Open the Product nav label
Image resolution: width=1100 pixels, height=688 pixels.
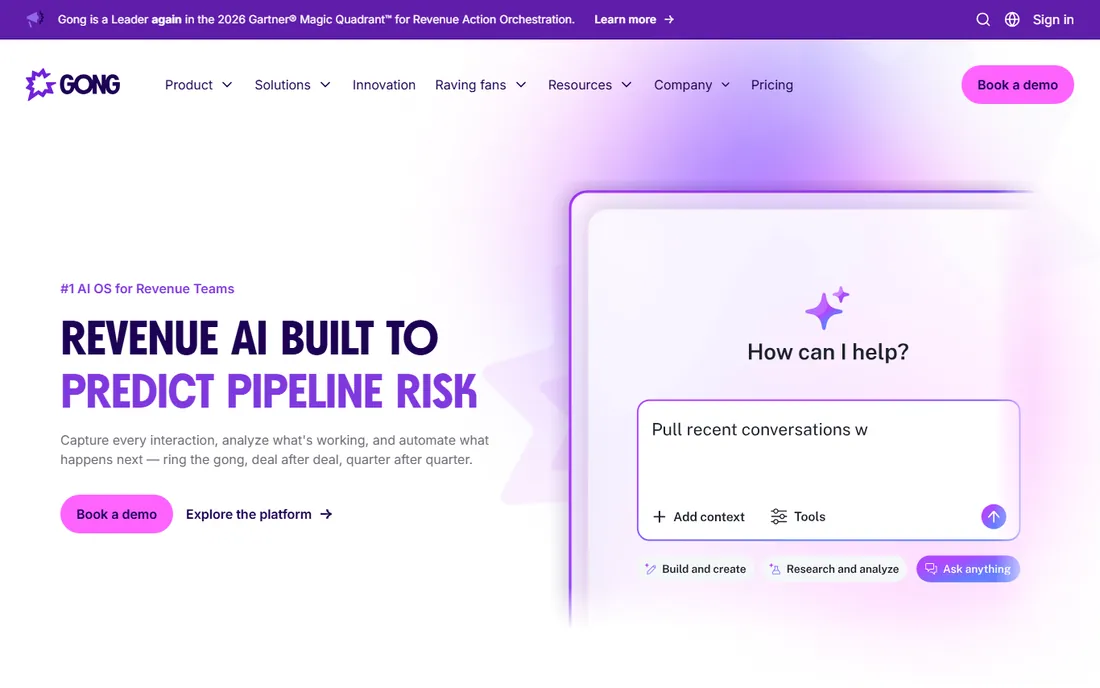(189, 85)
